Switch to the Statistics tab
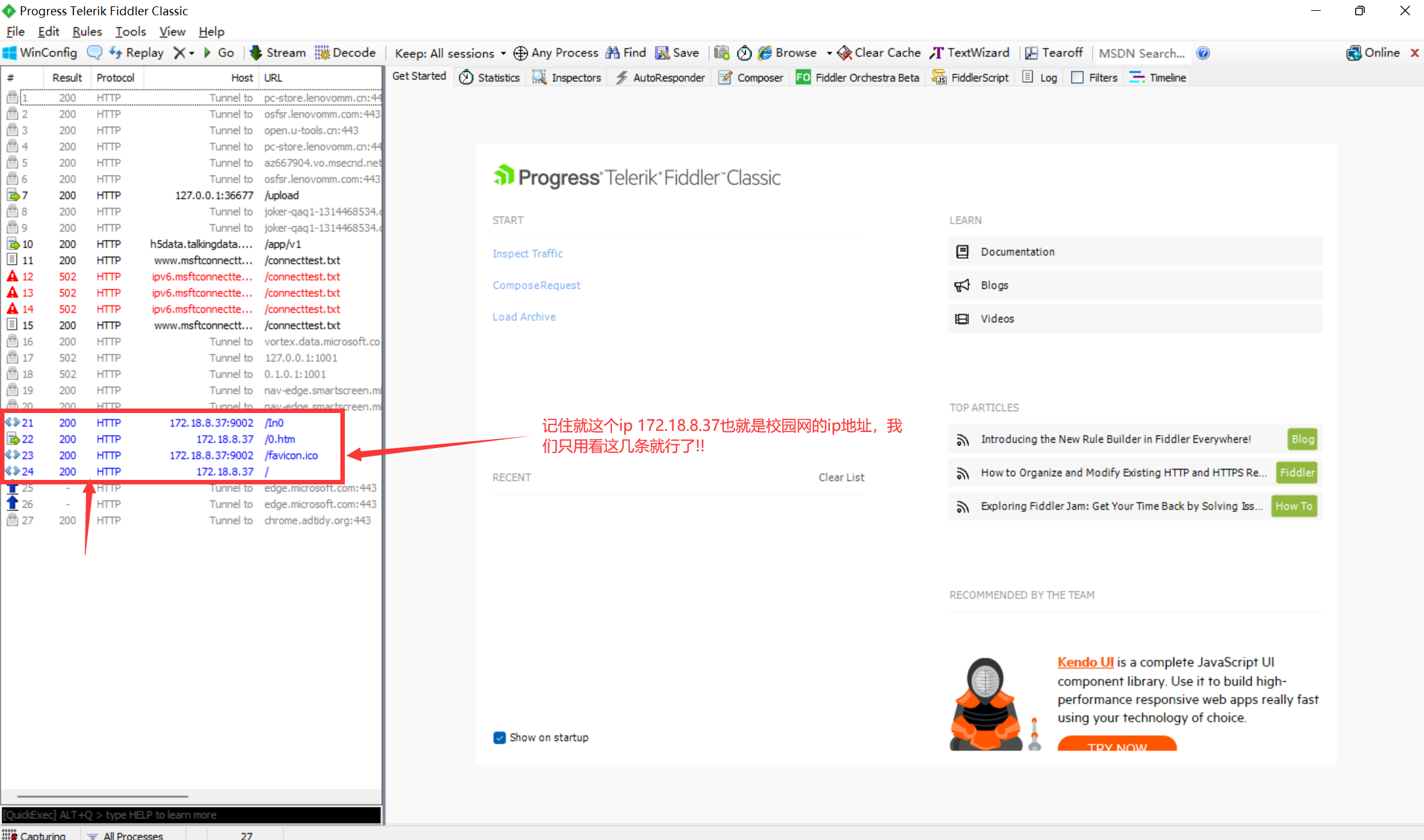 click(490, 77)
